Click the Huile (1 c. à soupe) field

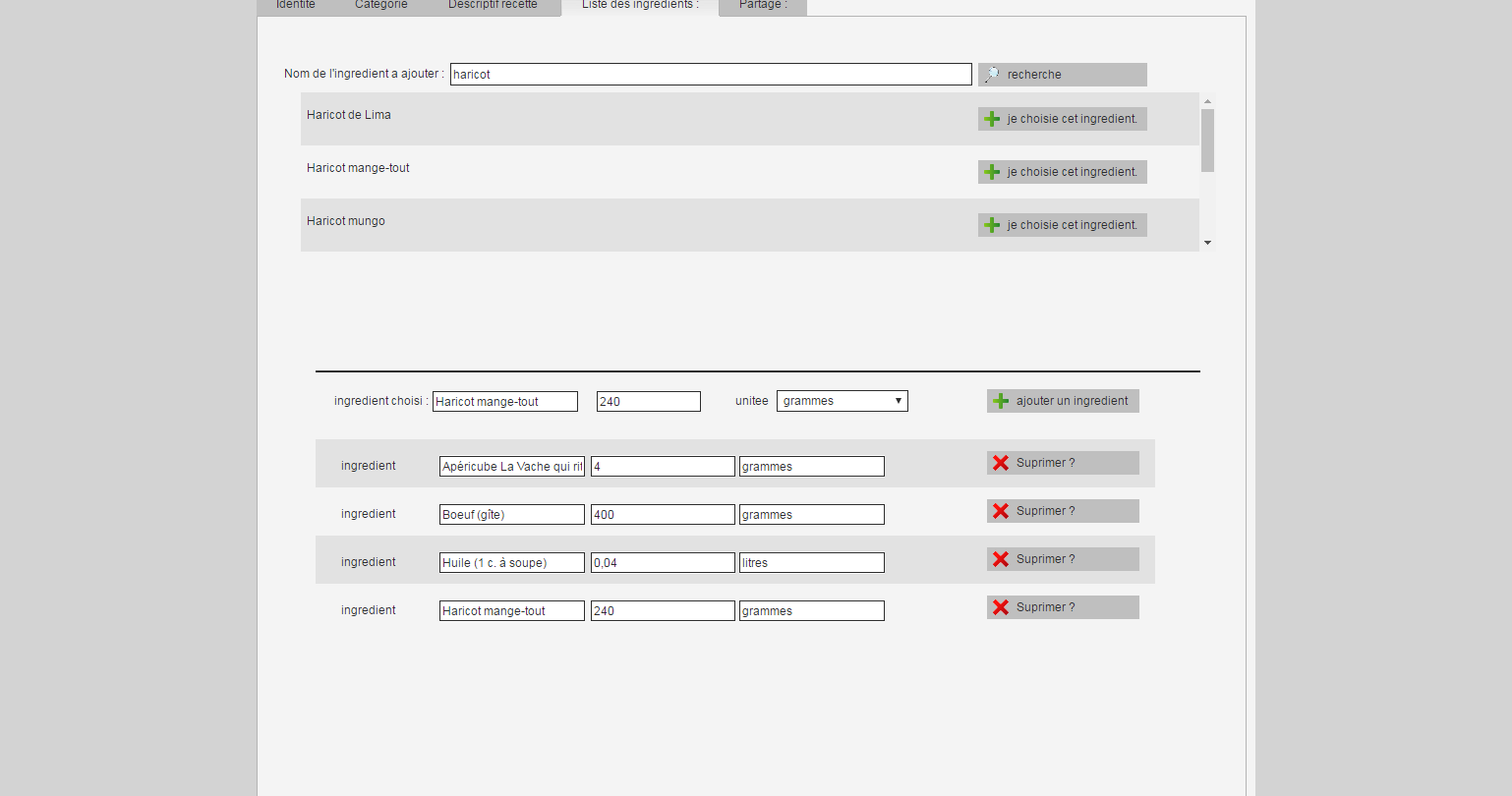512,562
